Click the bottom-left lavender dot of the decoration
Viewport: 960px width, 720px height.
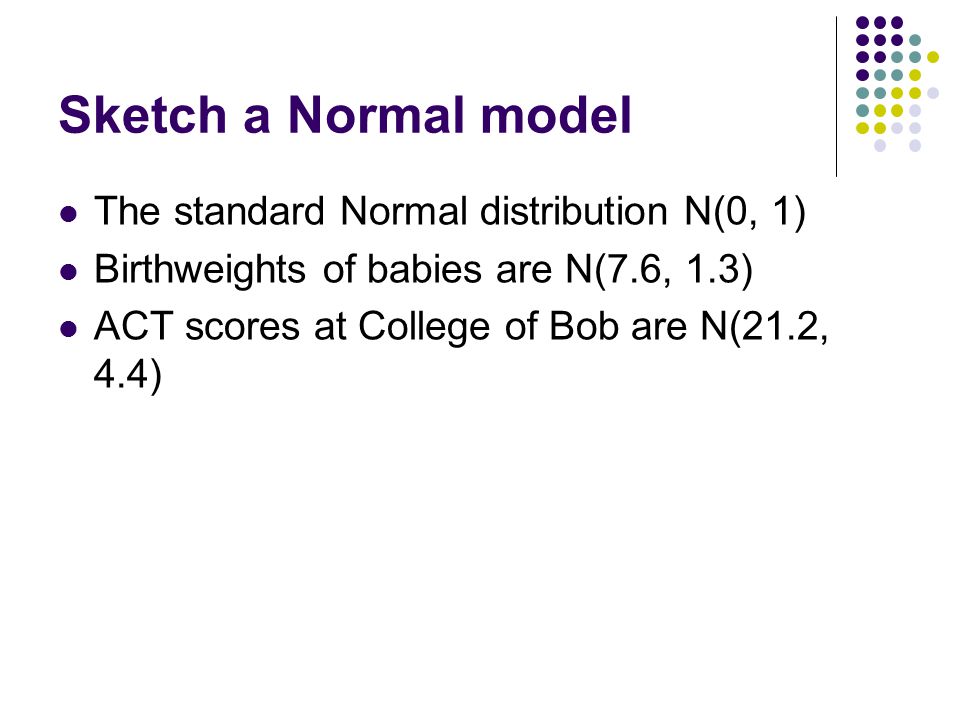[x=880, y=146]
